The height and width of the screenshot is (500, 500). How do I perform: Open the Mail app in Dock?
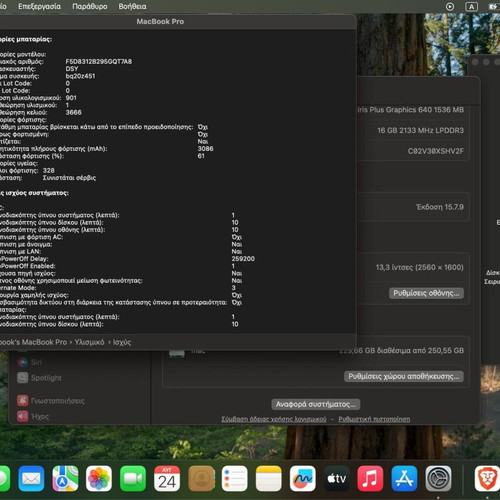(31, 479)
